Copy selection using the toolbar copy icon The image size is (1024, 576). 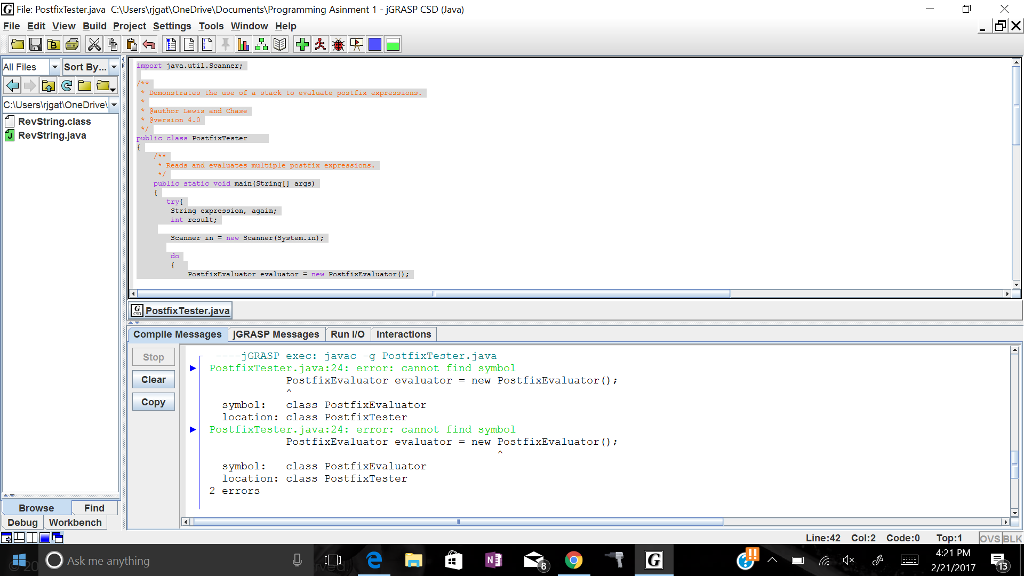tap(112, 44)
